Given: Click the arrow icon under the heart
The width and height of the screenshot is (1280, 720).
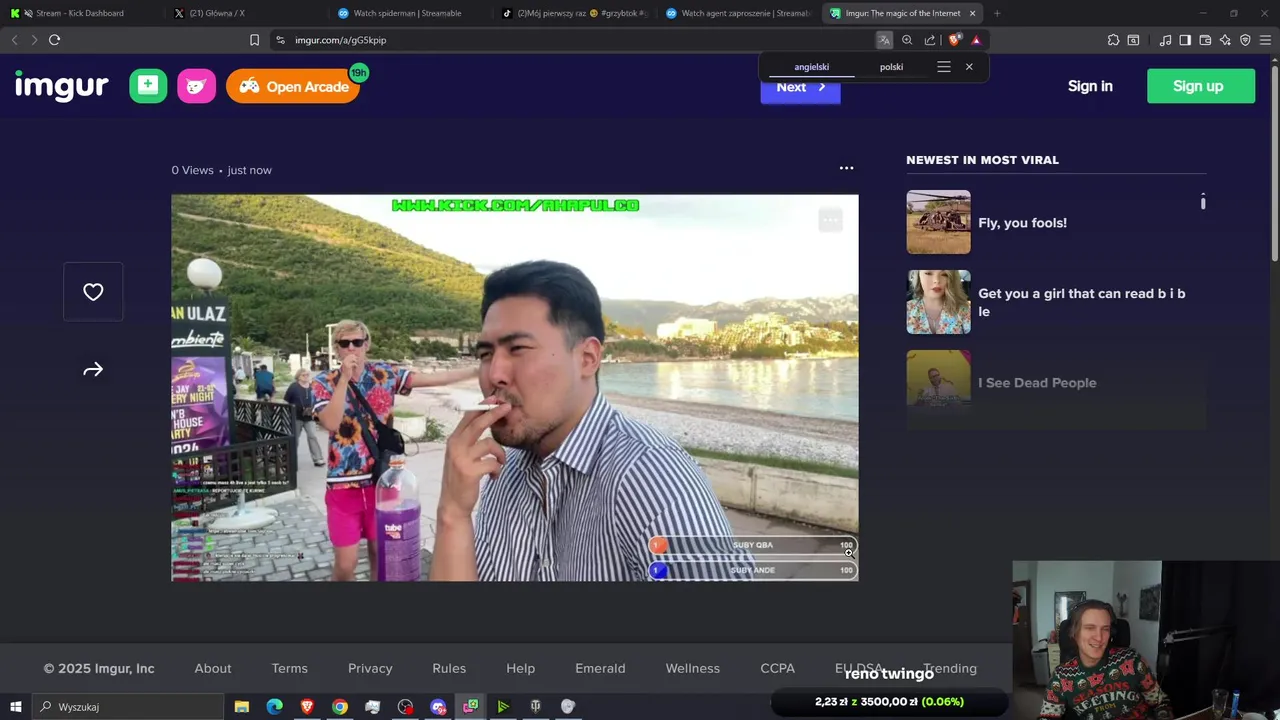Looking at the screenshot, I should (93, 370).
